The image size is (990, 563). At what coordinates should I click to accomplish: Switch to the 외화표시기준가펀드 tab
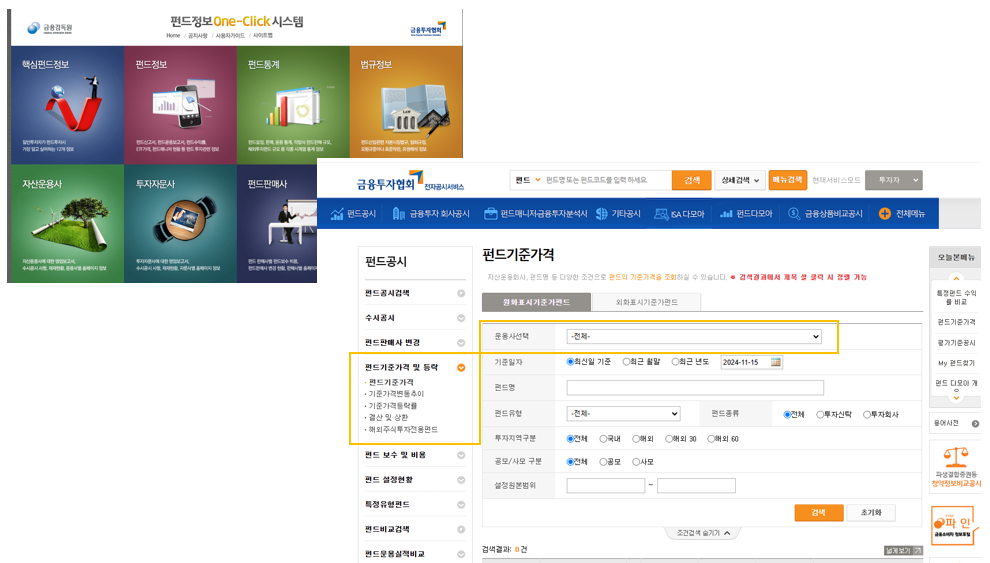click(x=647, y=302)
